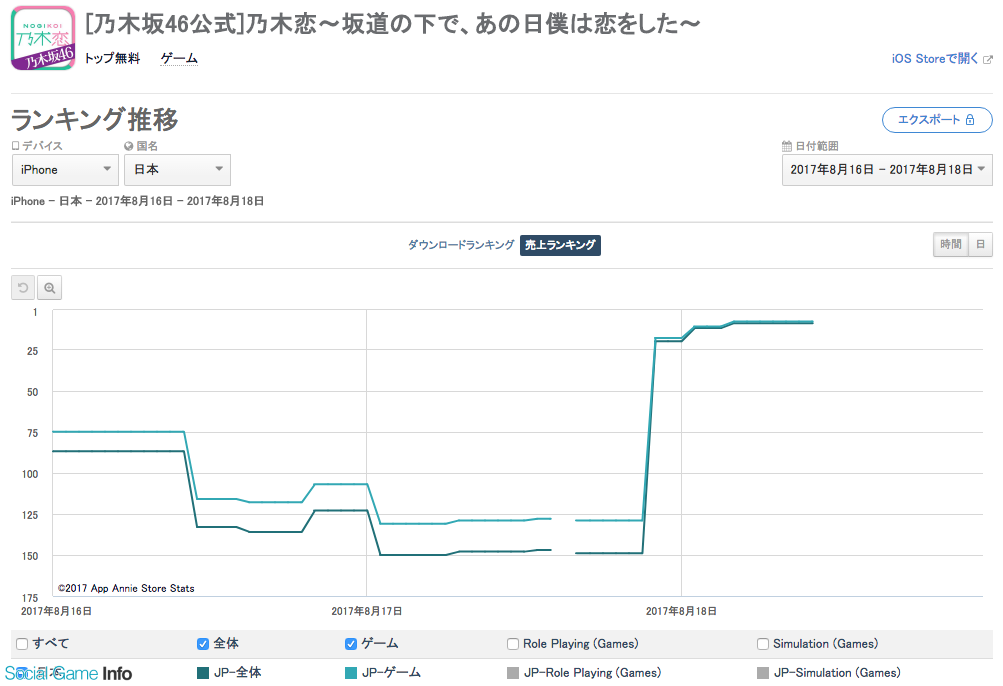Uncheck the 全体 checkbox
Screen dimensions: 1003x686
tap(203, 644)
